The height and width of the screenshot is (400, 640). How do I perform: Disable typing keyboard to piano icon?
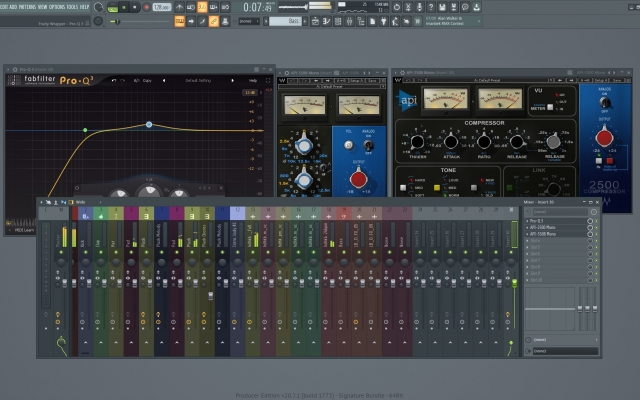(180, 21)
